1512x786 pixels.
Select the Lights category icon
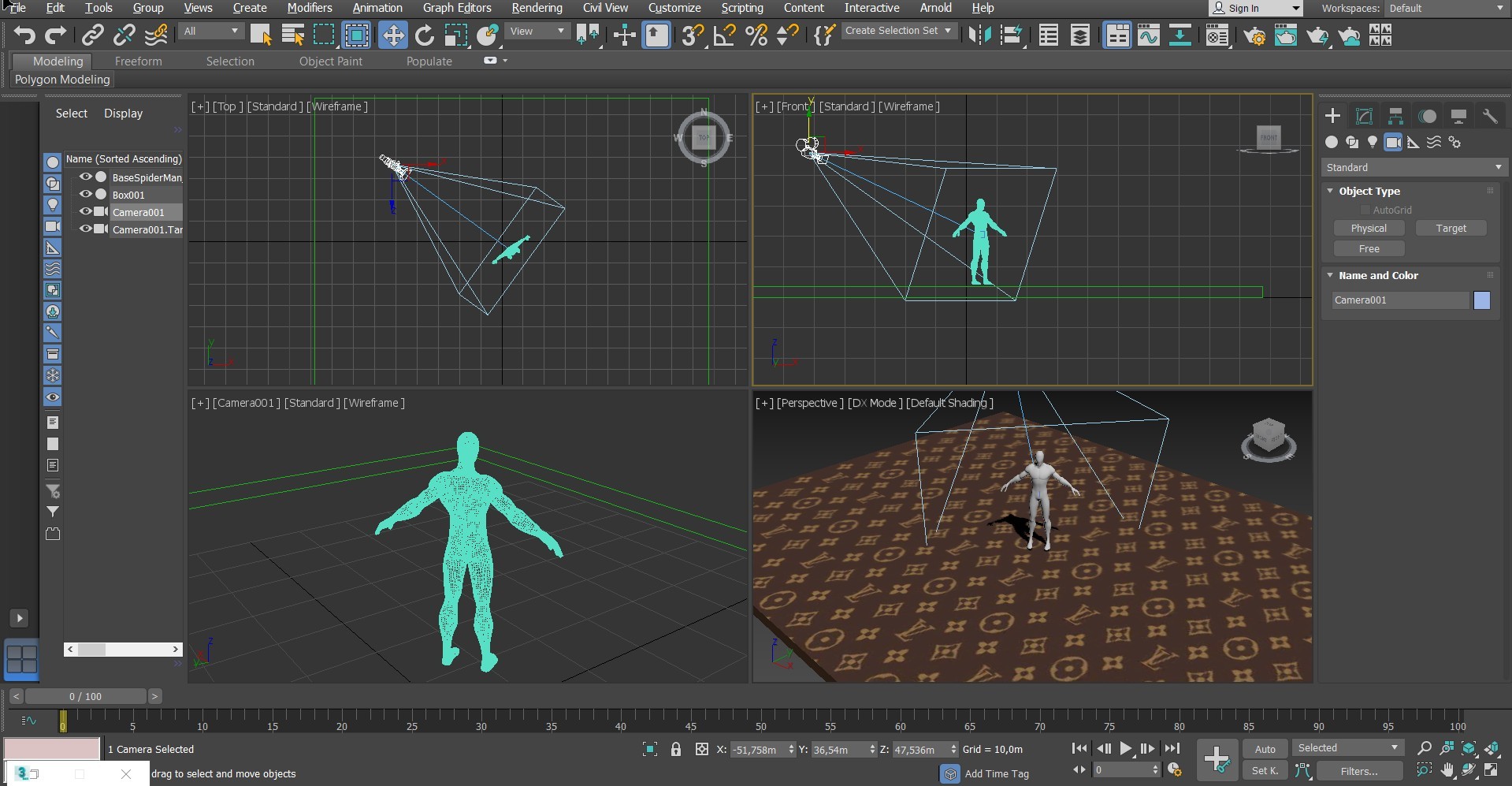coord(1373,142)
